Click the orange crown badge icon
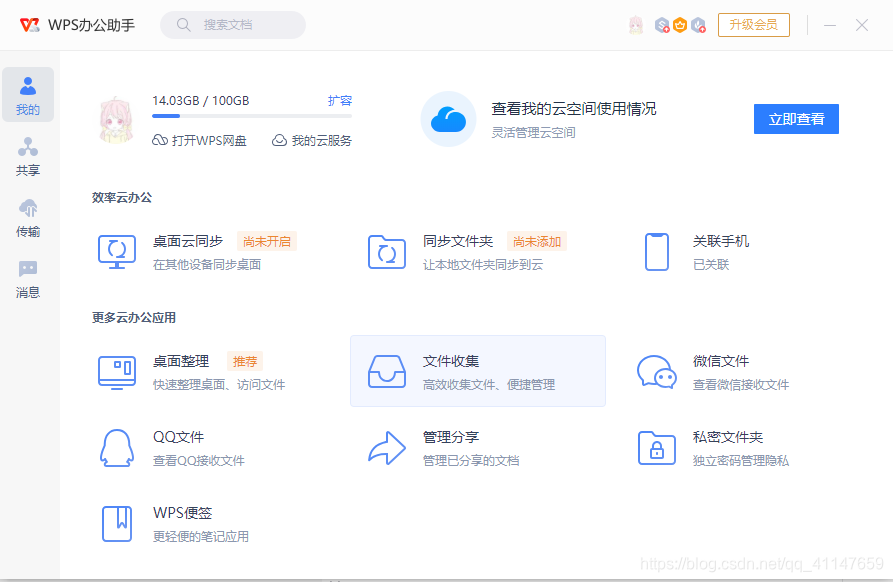Screen dimensions: 893x582 coord(680,25)
